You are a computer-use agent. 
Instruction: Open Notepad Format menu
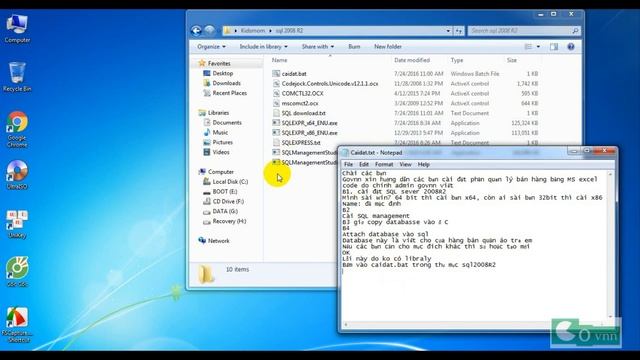tap(384, 164)
